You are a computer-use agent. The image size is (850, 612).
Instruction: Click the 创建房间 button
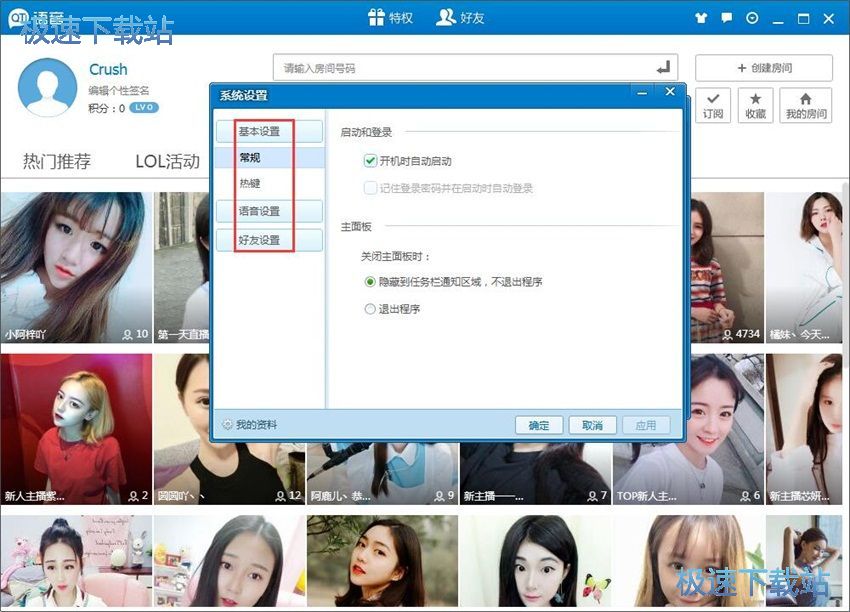(x=764, y=68)
